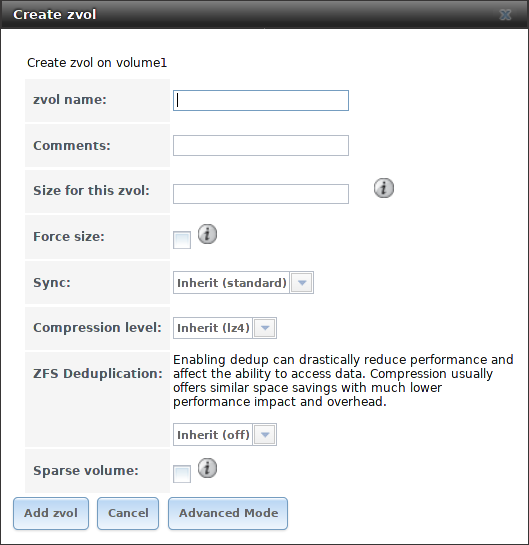Open the Force size info icon
The width and height of the screenshot is (529, 545).
click(207, 234)
